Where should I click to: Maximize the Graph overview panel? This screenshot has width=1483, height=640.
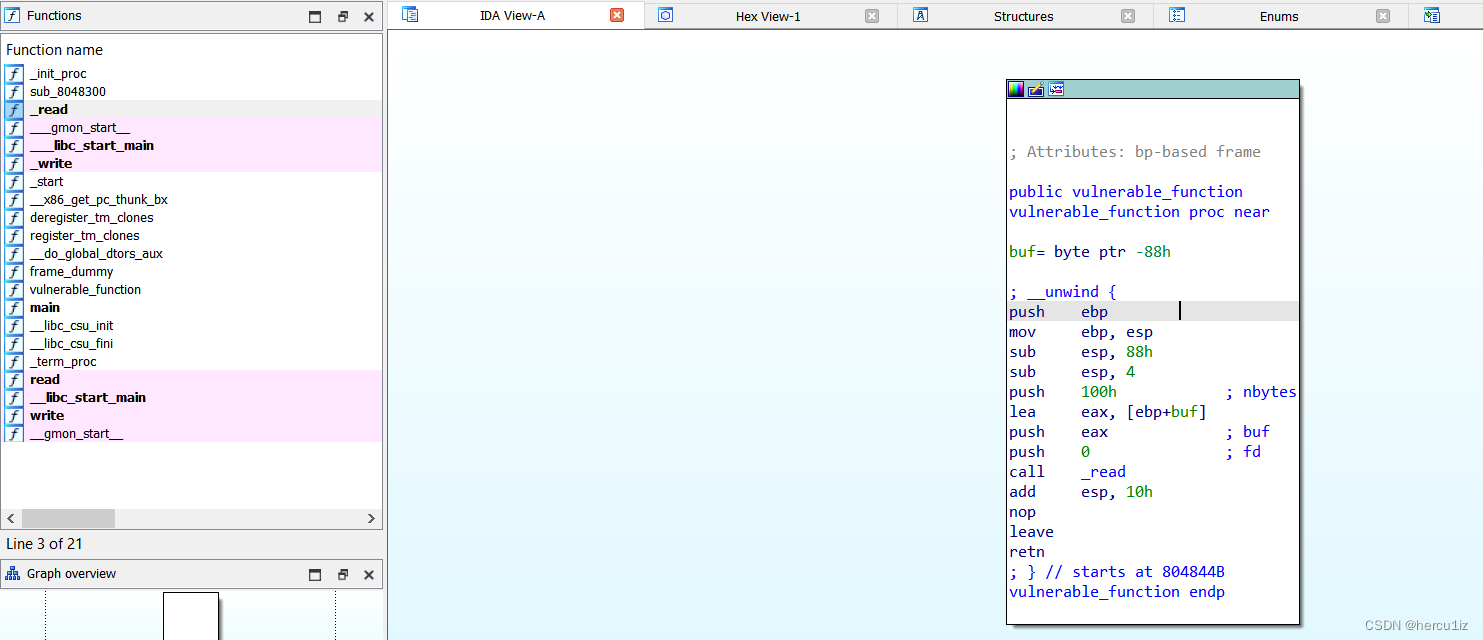coord(315,574)
